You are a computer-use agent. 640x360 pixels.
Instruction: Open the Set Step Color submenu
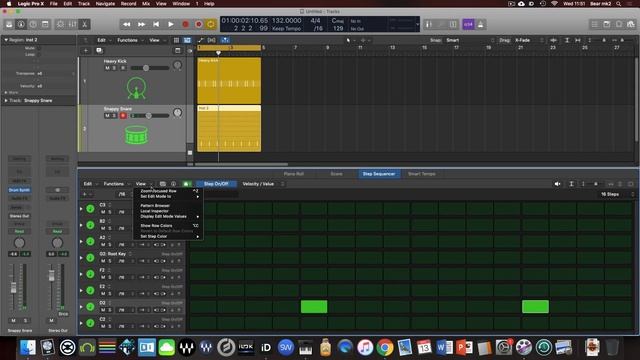click(x=168, y=236)
